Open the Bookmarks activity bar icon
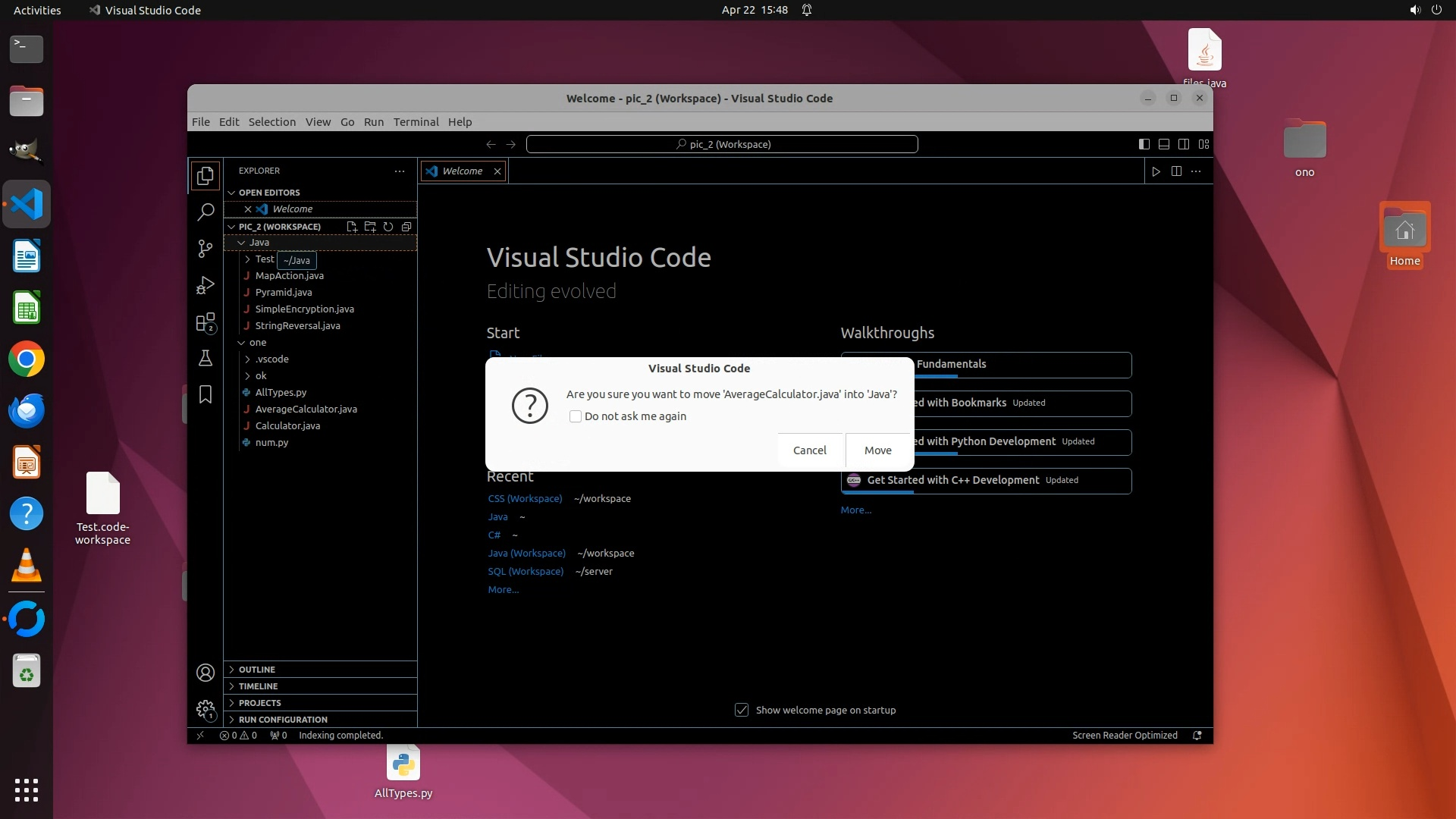The height and width of the screenshot is (819, 1456). (206, 395)
